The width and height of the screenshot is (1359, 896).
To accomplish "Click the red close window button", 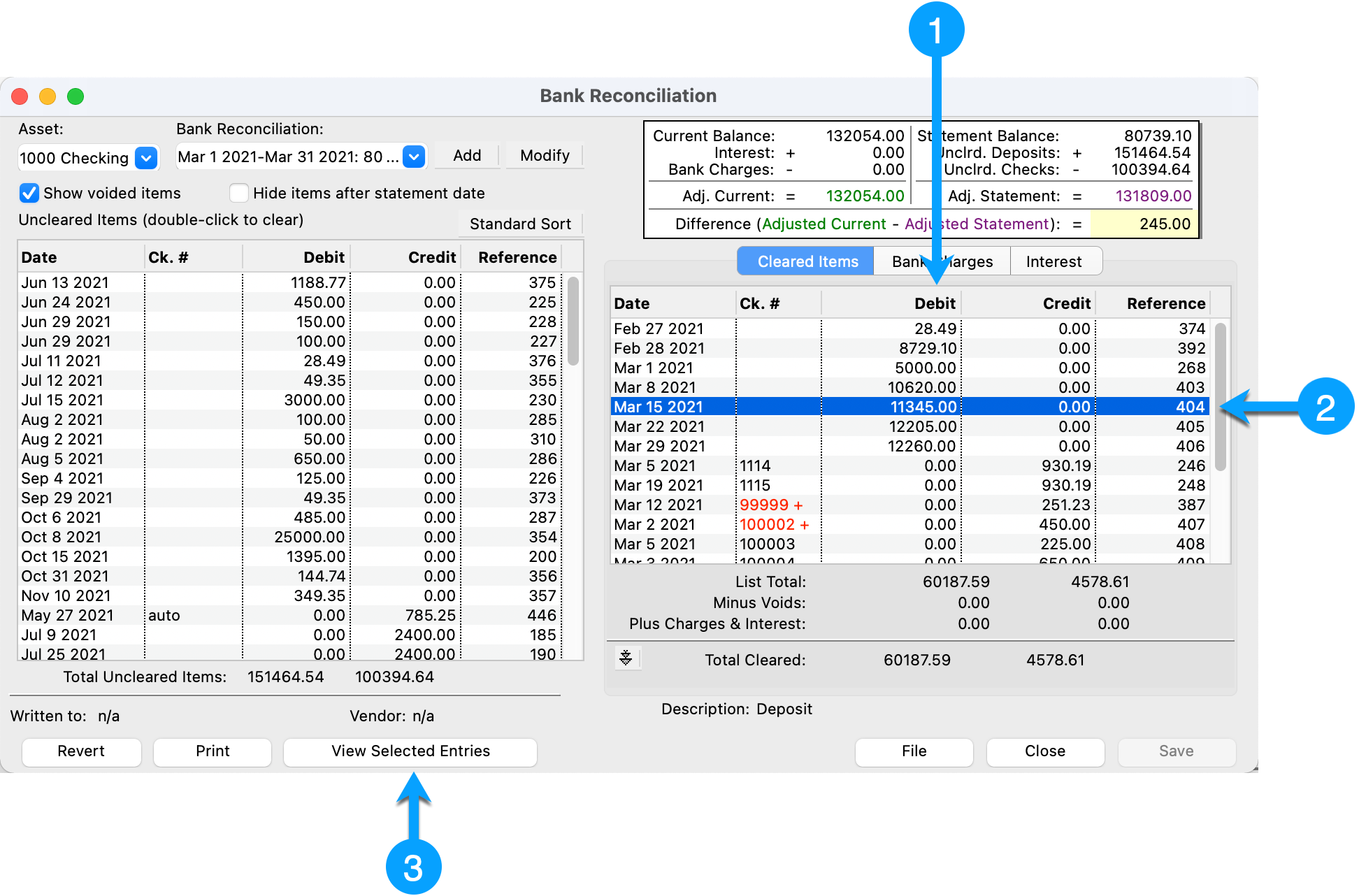I will click(20, 96).
